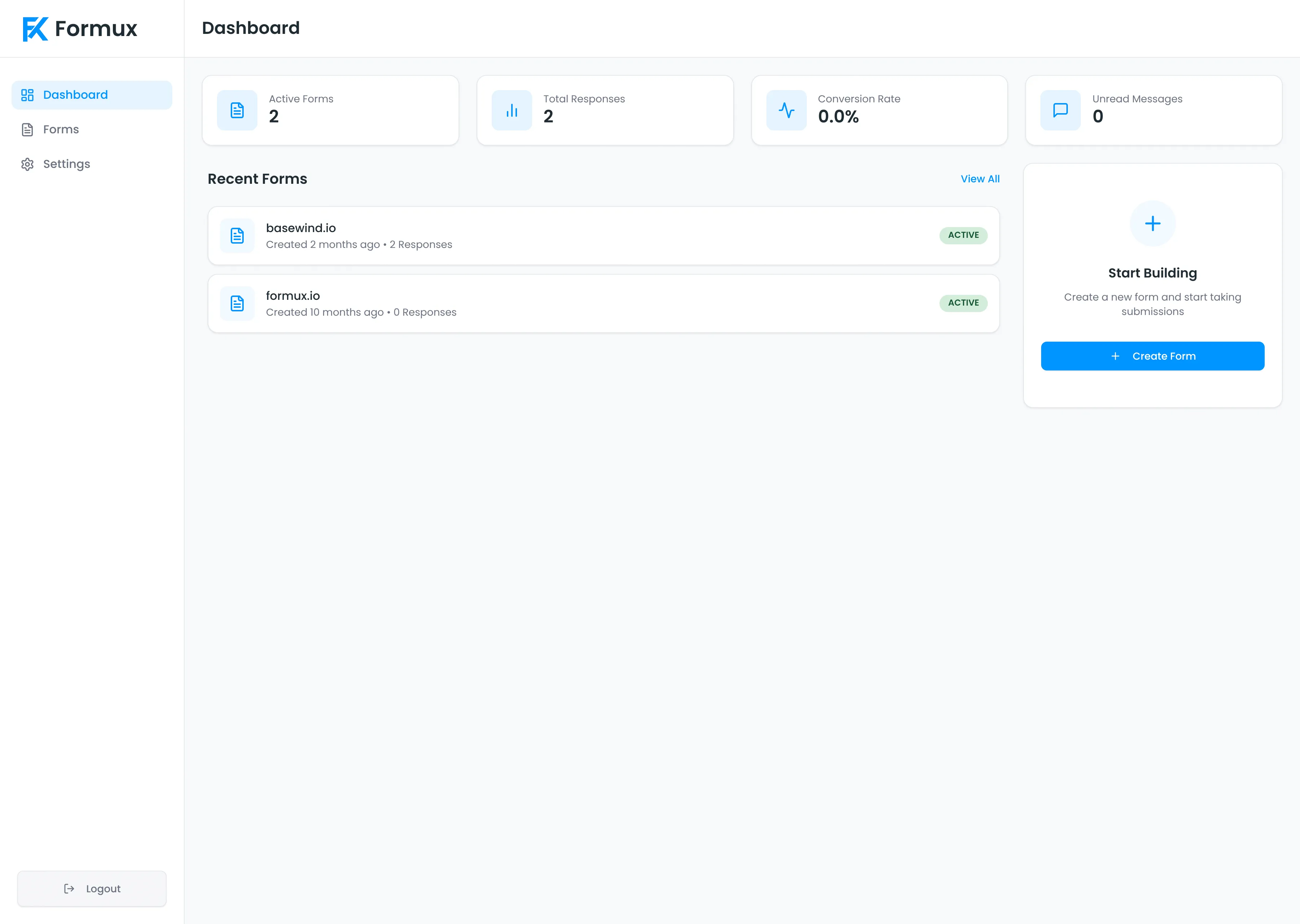This screenshot has width=1300, height=924.
Task: Click the Dashboard page title
Action: coord(251,28)
